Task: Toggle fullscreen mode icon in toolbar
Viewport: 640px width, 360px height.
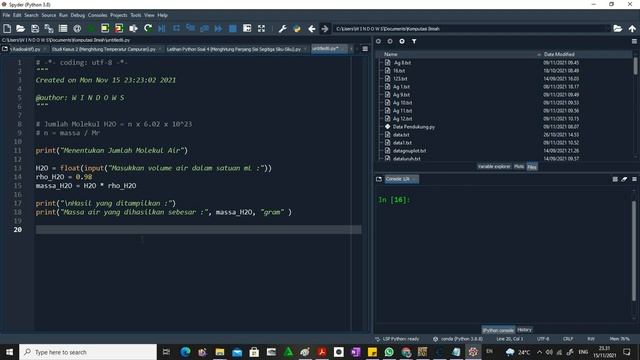Action: [x=261, y=29]
